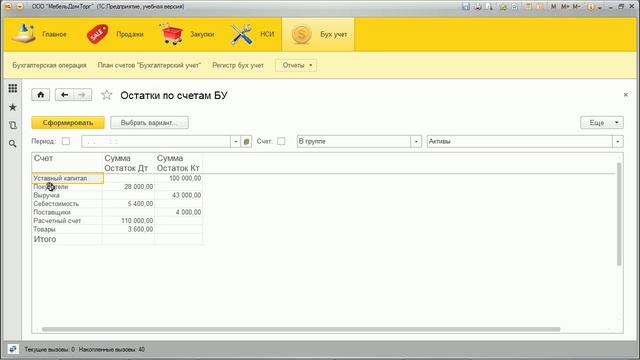Viewport: 640px width, 360px height.
Task: Open the period field dropdown arrow
Action: pyautogui.click(x=236, y=142)
